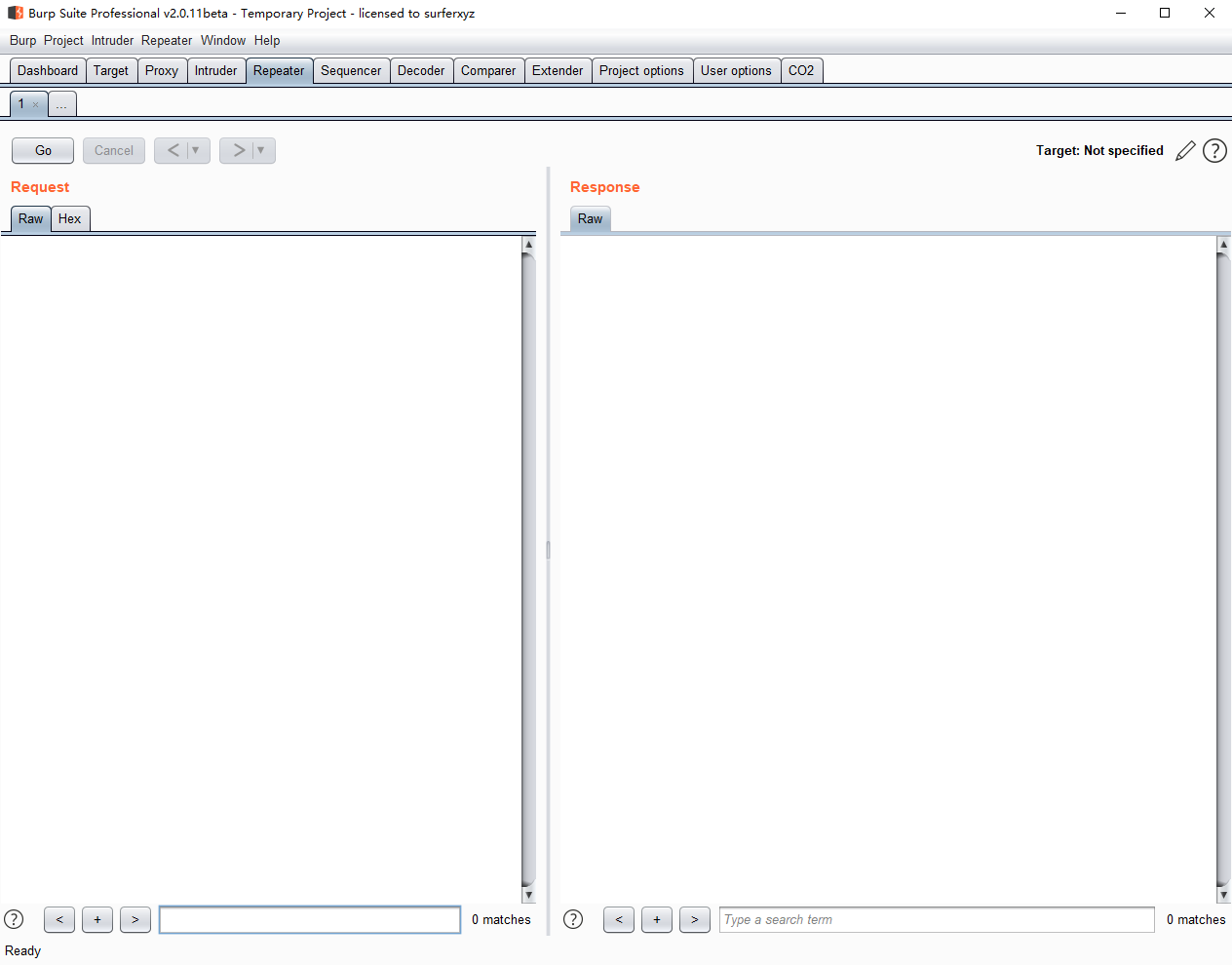Go to next match in response search

(x=694, y=919)
